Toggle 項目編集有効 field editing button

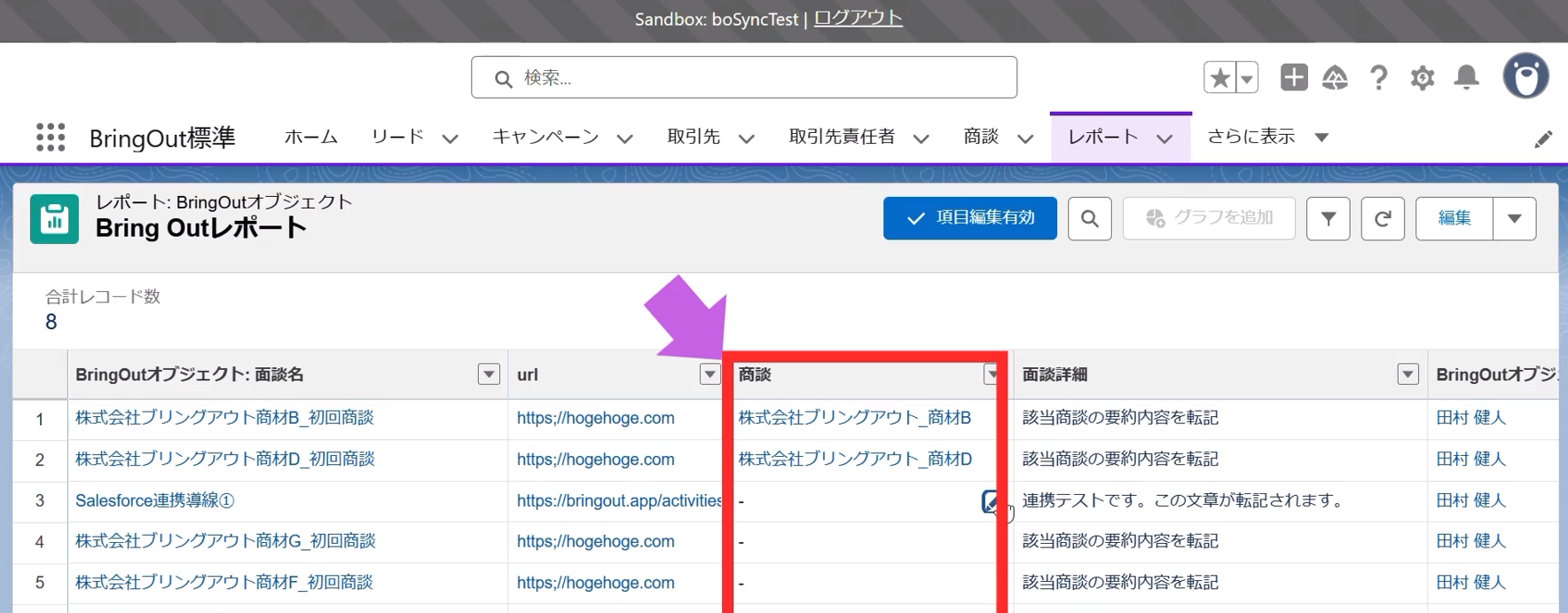pos(969,218)
